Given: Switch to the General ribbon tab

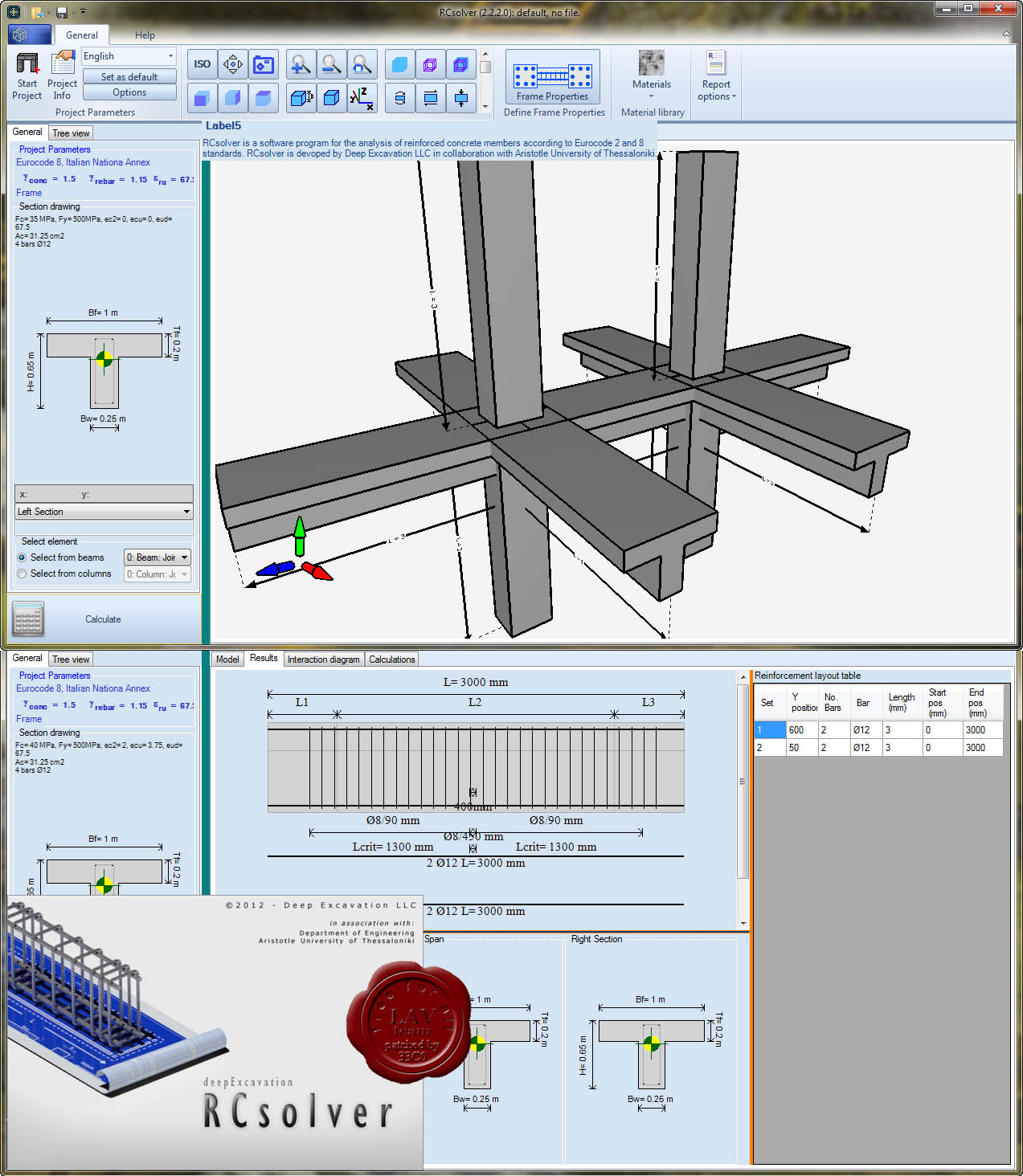Looking at the screenshot, I should pos(82,35).
